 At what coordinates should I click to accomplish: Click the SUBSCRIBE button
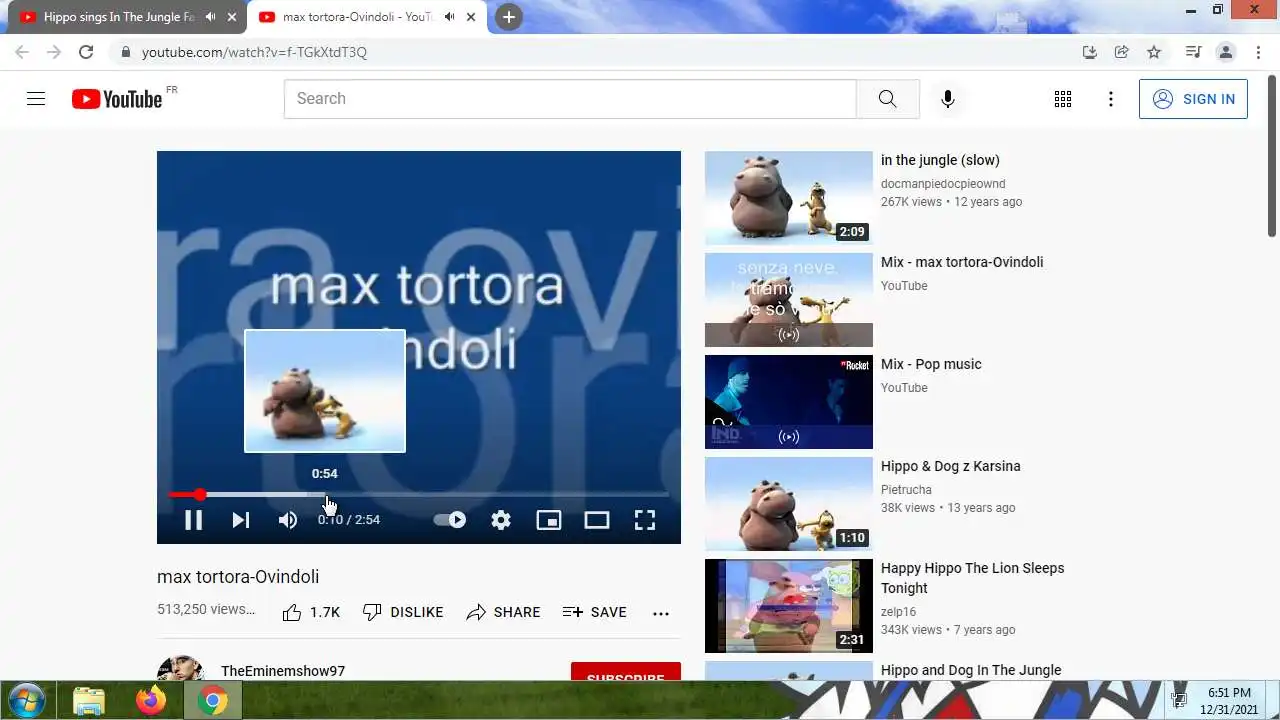coord(626,672)
